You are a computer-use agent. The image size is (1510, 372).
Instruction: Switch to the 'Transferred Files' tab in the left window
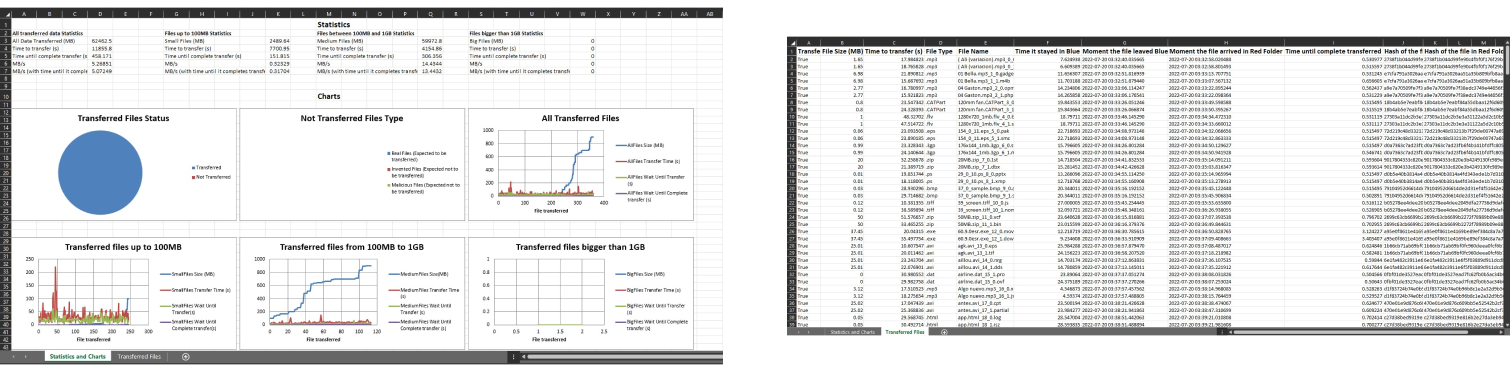tap(140, 357)
